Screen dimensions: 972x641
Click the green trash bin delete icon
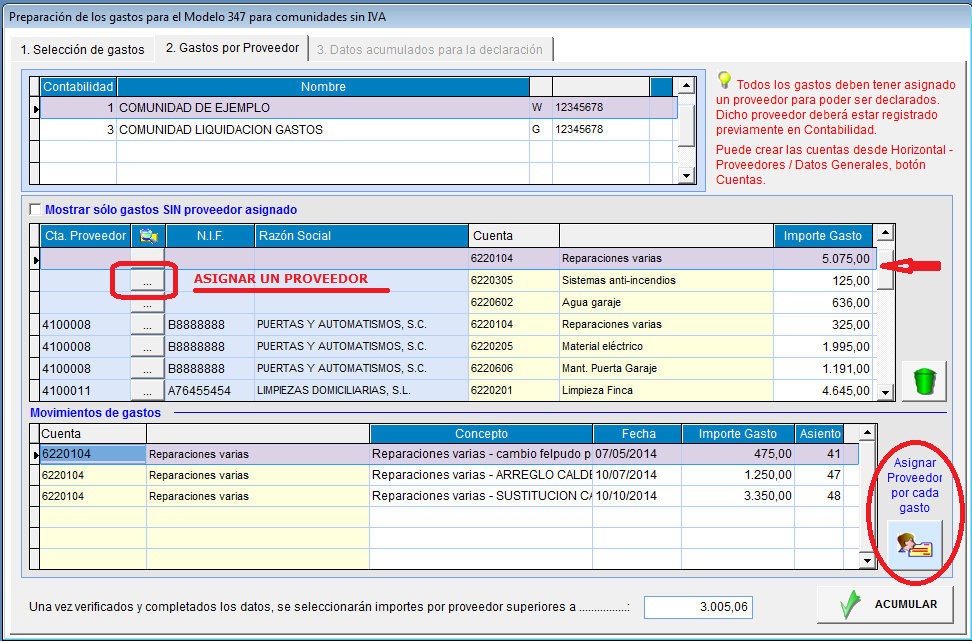click(923, 382)
